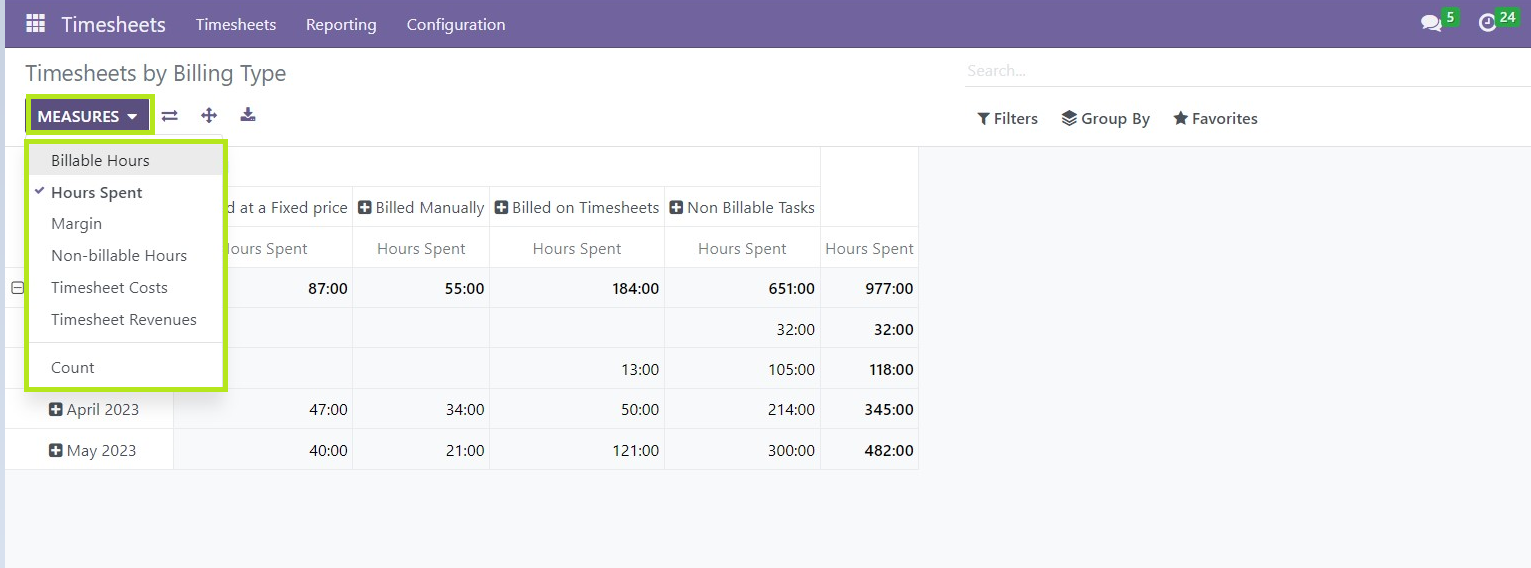Expand the Non Billable Tasks column
This screenshot has width=1531, height=568.
click(x=676, y=207)
